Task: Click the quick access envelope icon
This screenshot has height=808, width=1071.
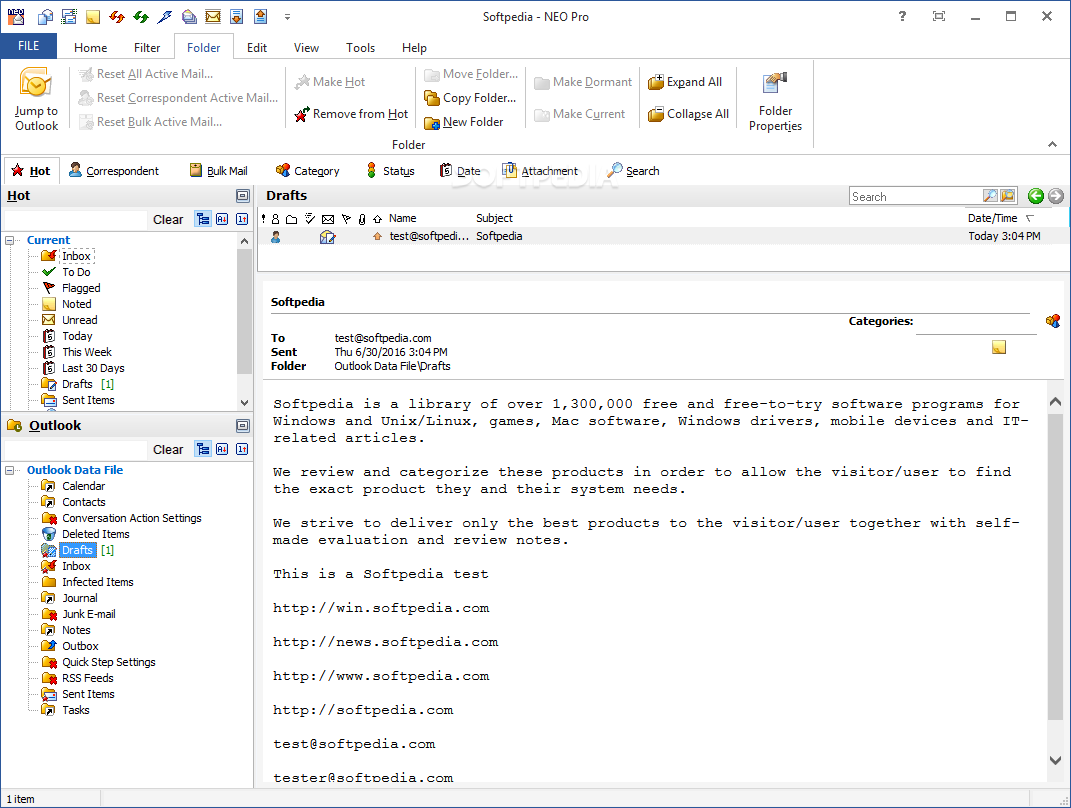Action: click(x=213, y=16)
